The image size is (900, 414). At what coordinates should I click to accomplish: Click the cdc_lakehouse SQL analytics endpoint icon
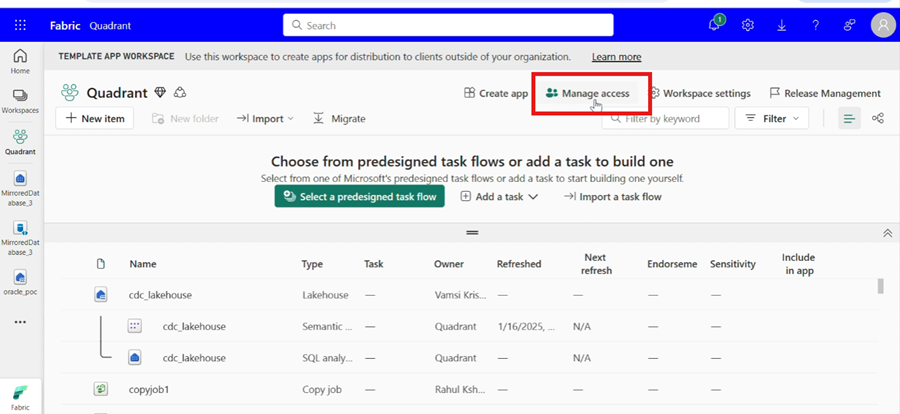(x=134, y=358)
